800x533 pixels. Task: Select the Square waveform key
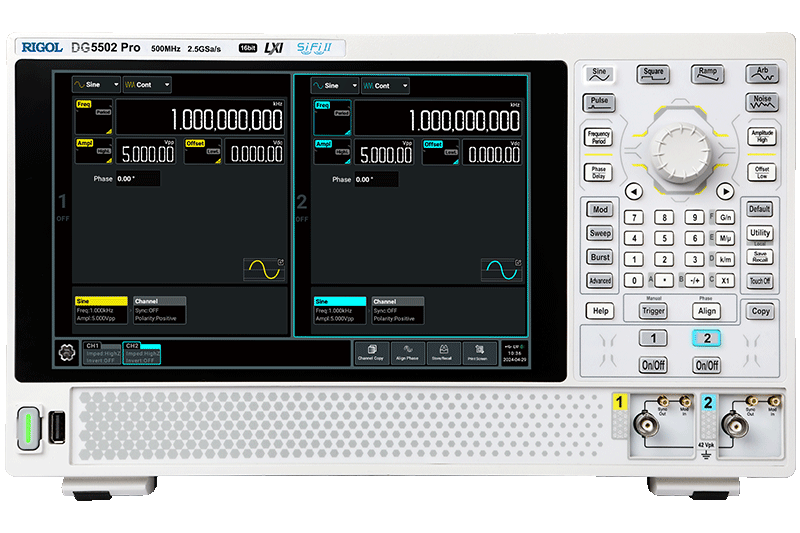click(653, 74)
